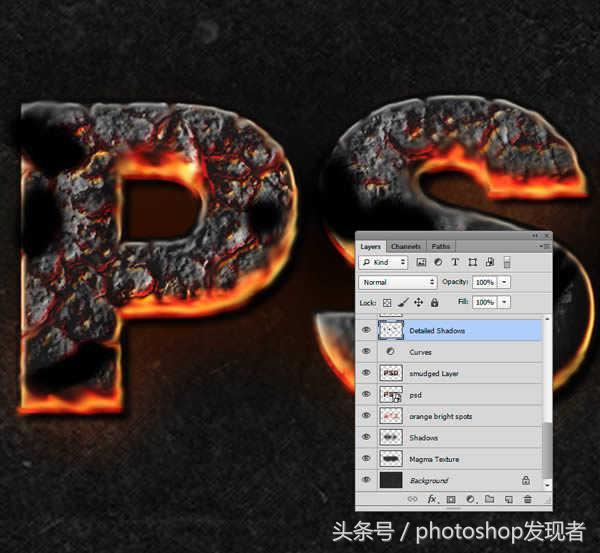
Task: Click the Opacity 100% field
Action: pyautogui.click(x=485, y=282)
